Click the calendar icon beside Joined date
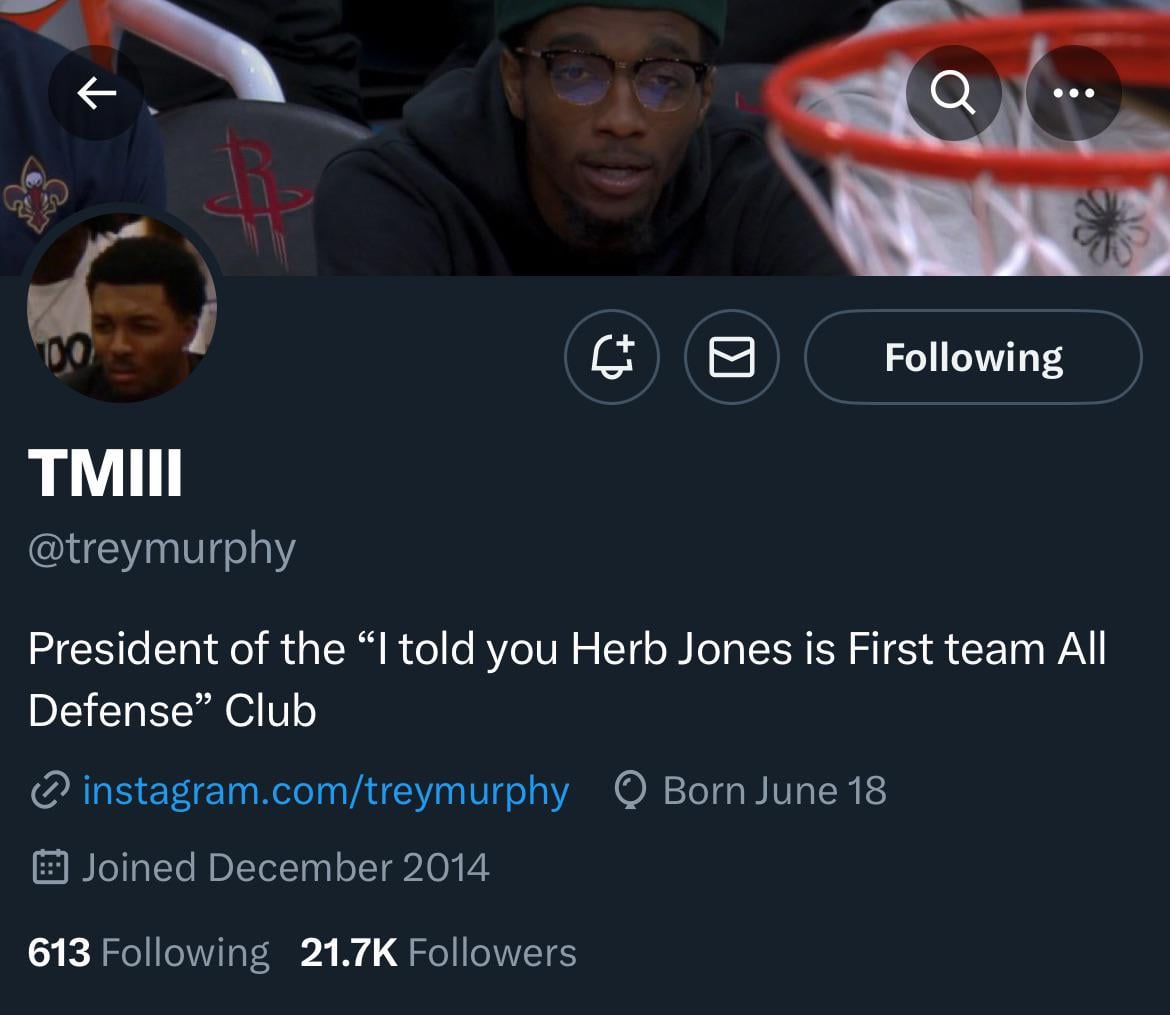The image size is (1170, 1015). click(x=49, y=867)
